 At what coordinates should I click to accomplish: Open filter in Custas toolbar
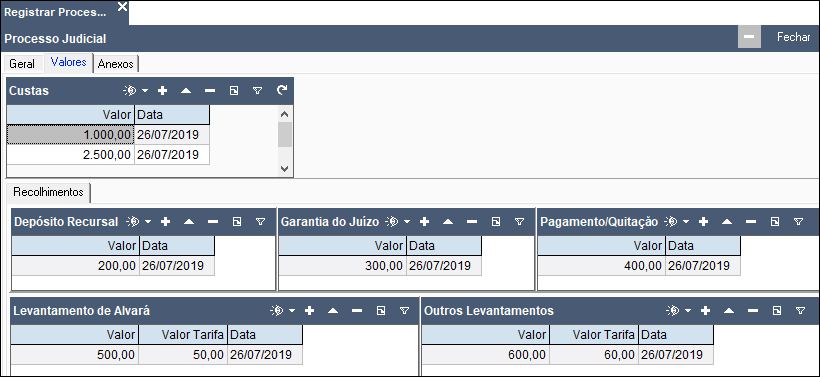[x=257, y=90]
